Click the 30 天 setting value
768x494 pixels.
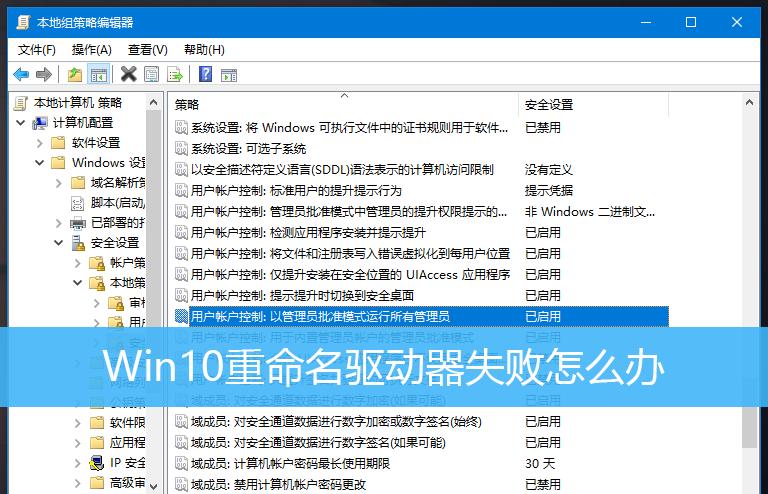pyautogui.click(x=540, y=463)
